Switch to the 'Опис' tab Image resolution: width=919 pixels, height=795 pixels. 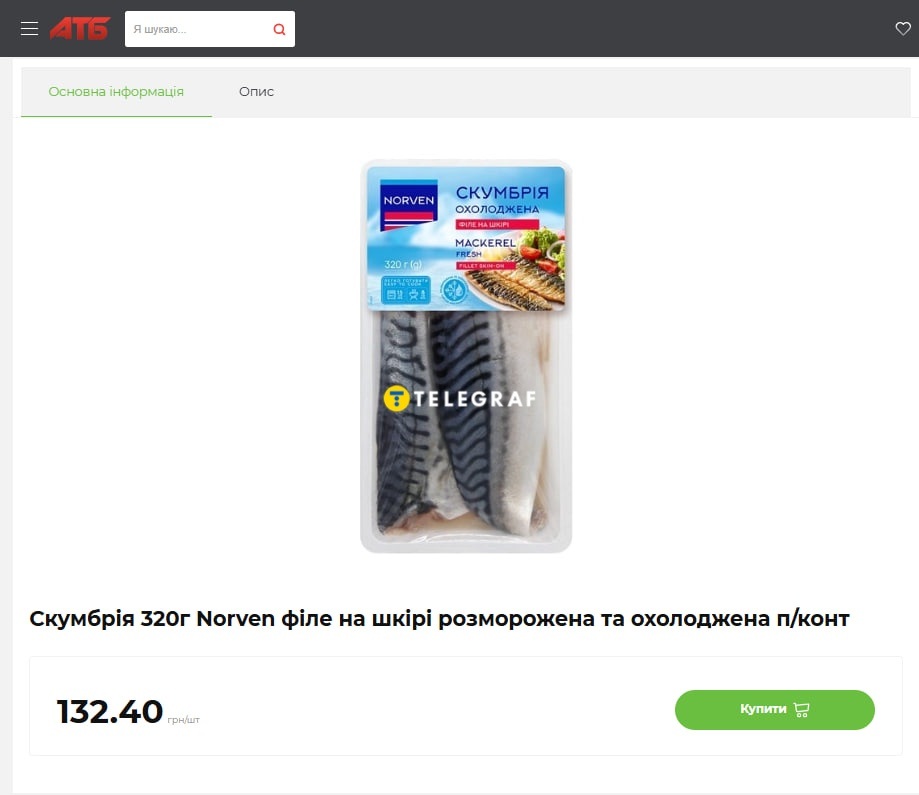256,92
